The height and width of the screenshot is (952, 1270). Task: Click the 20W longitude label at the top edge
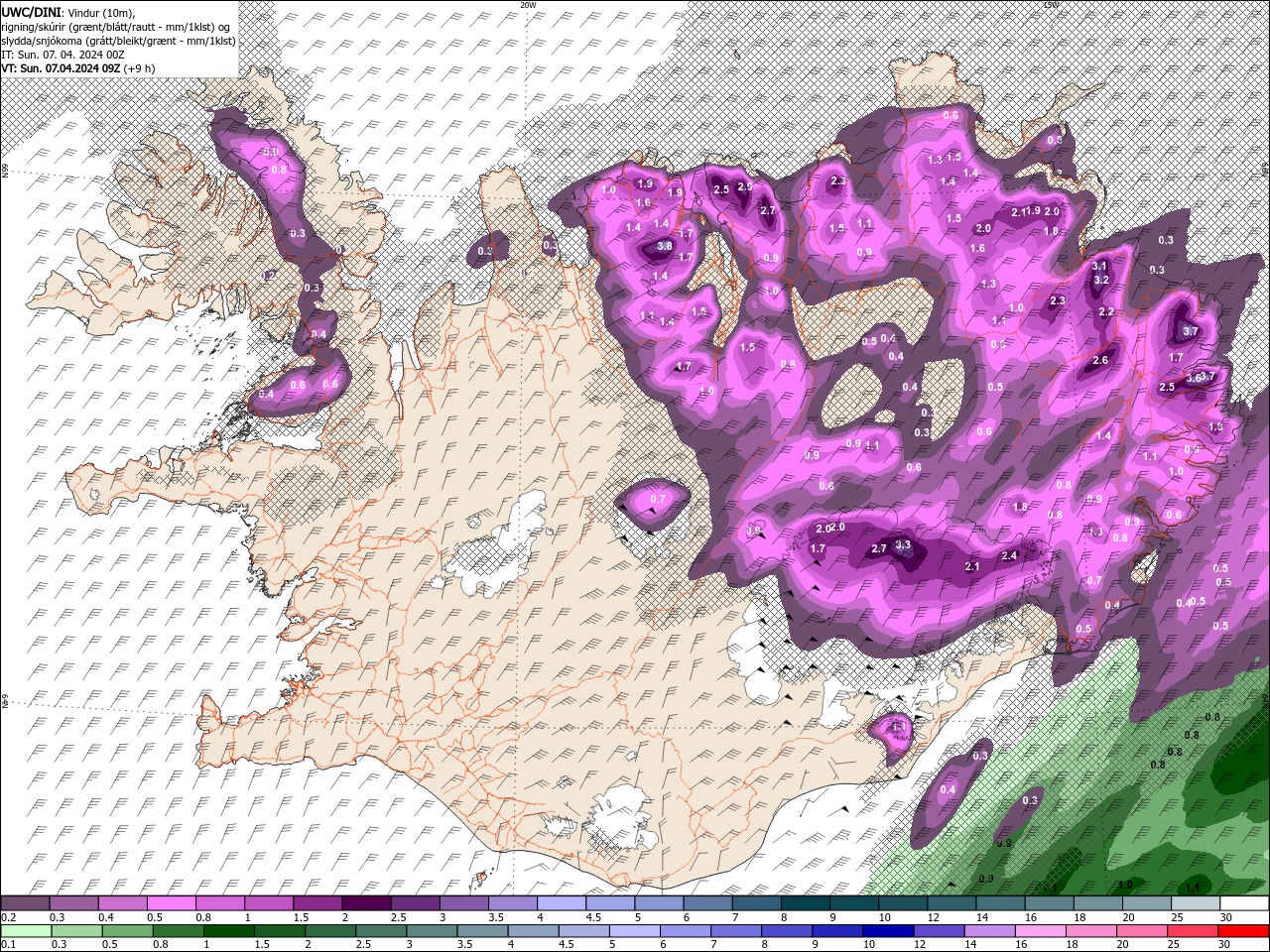tap(528, 4)
